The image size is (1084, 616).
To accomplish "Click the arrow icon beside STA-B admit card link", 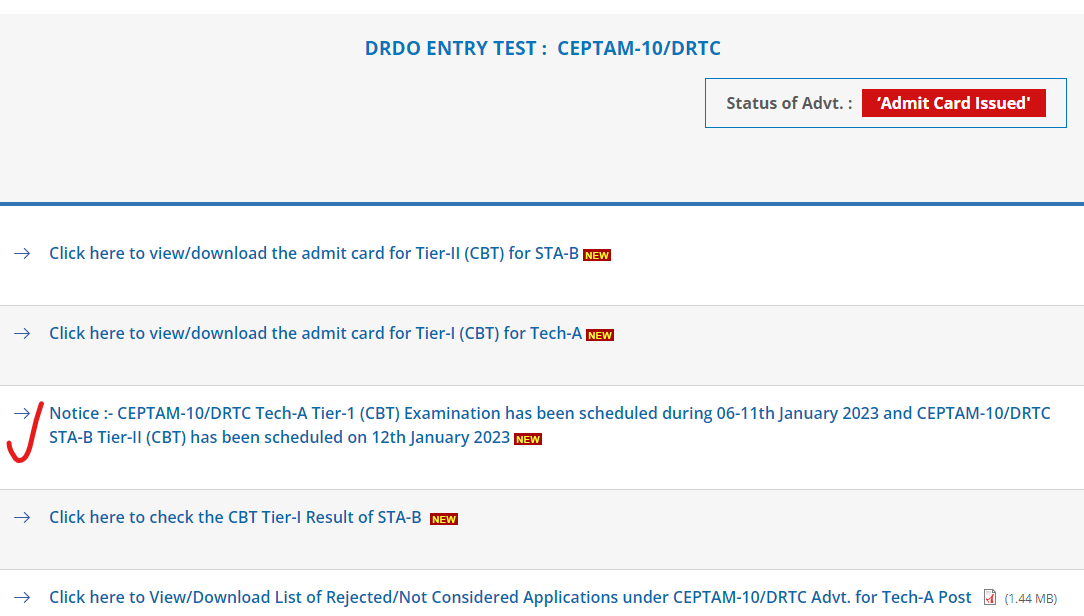I will click(x=22, y=254).
